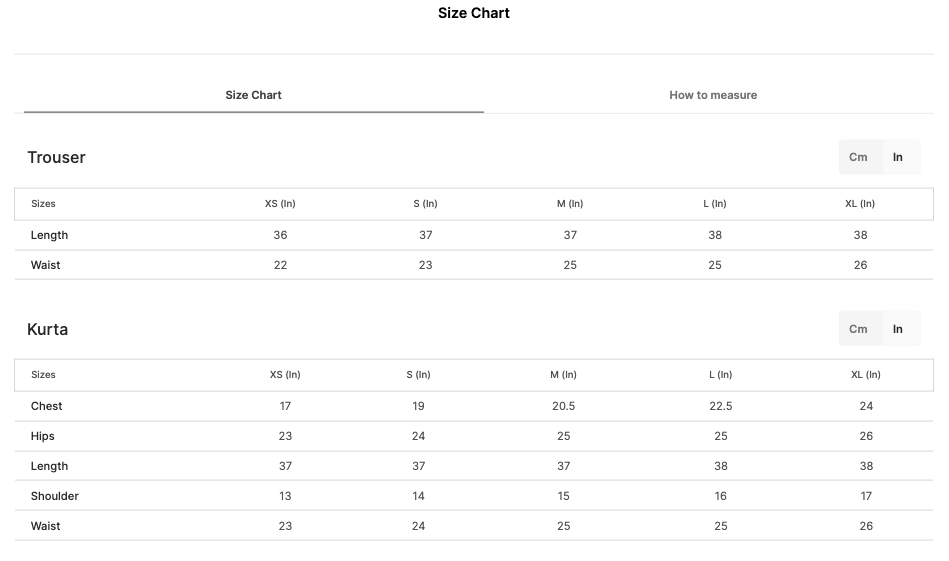The image size is (949, 561).
Task: Switch Kurta measurements to Cm
Action: pos(858,329)
